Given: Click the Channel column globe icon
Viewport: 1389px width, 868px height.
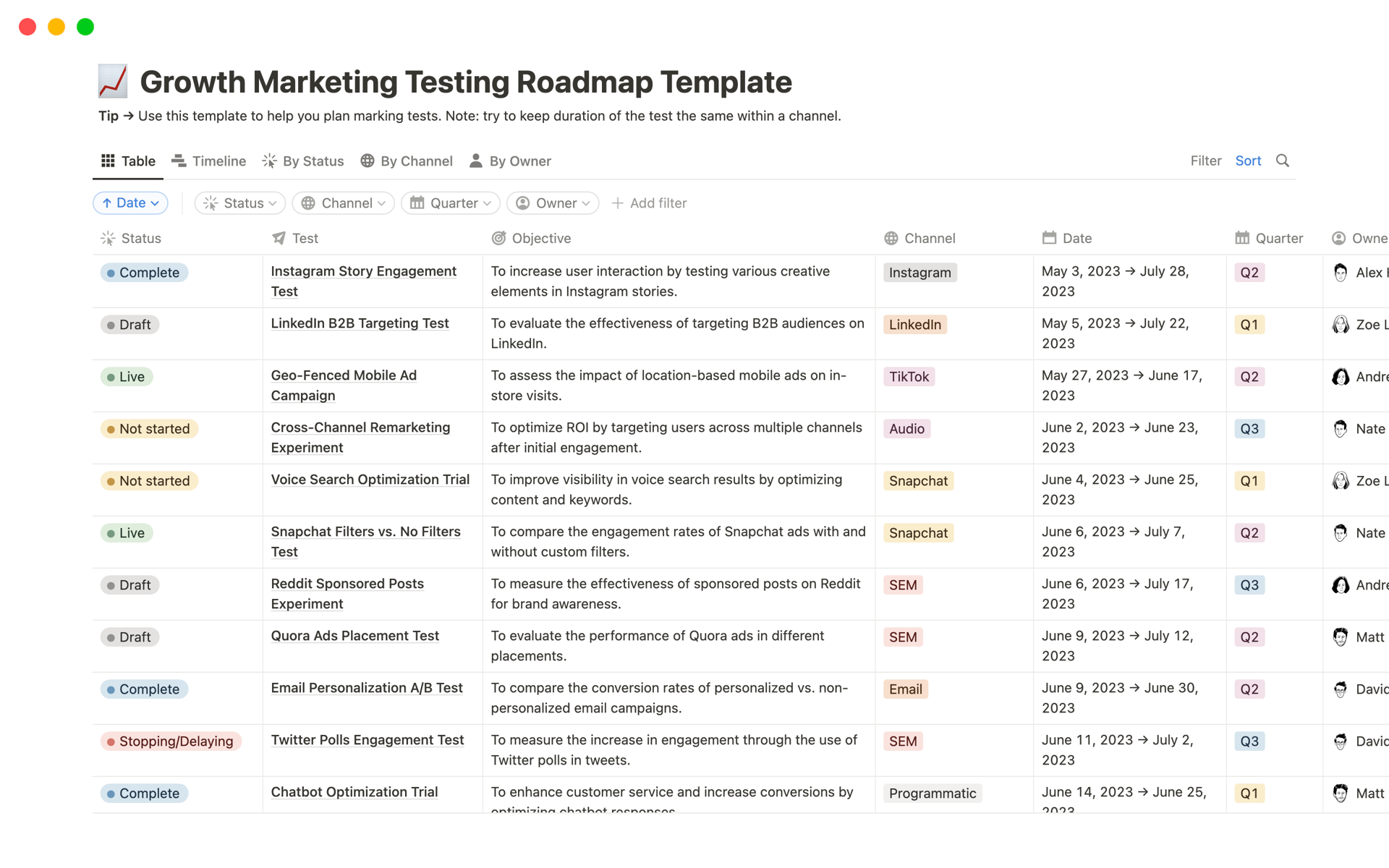Looking at the screenshot, I should click(891, 239).
